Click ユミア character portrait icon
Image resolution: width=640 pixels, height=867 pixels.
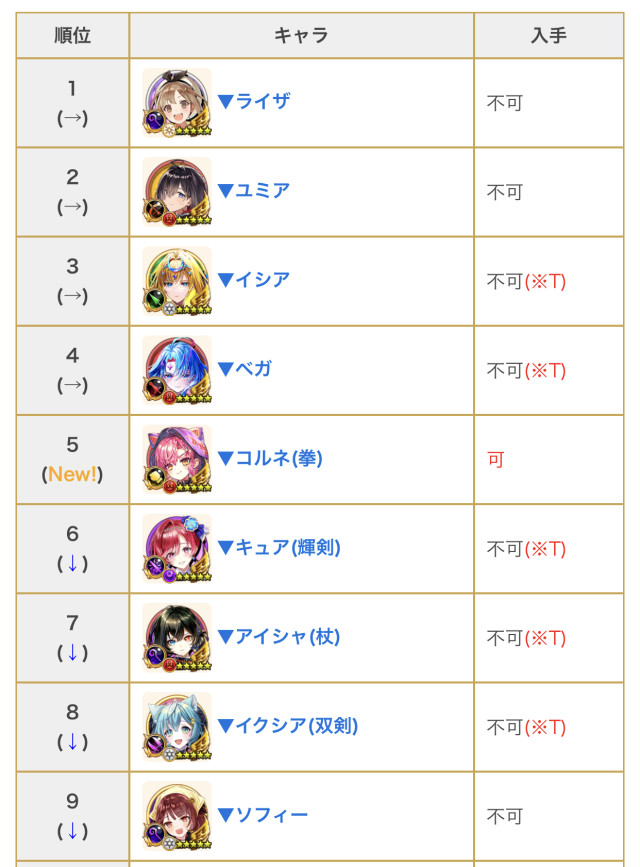pos(177,191)
